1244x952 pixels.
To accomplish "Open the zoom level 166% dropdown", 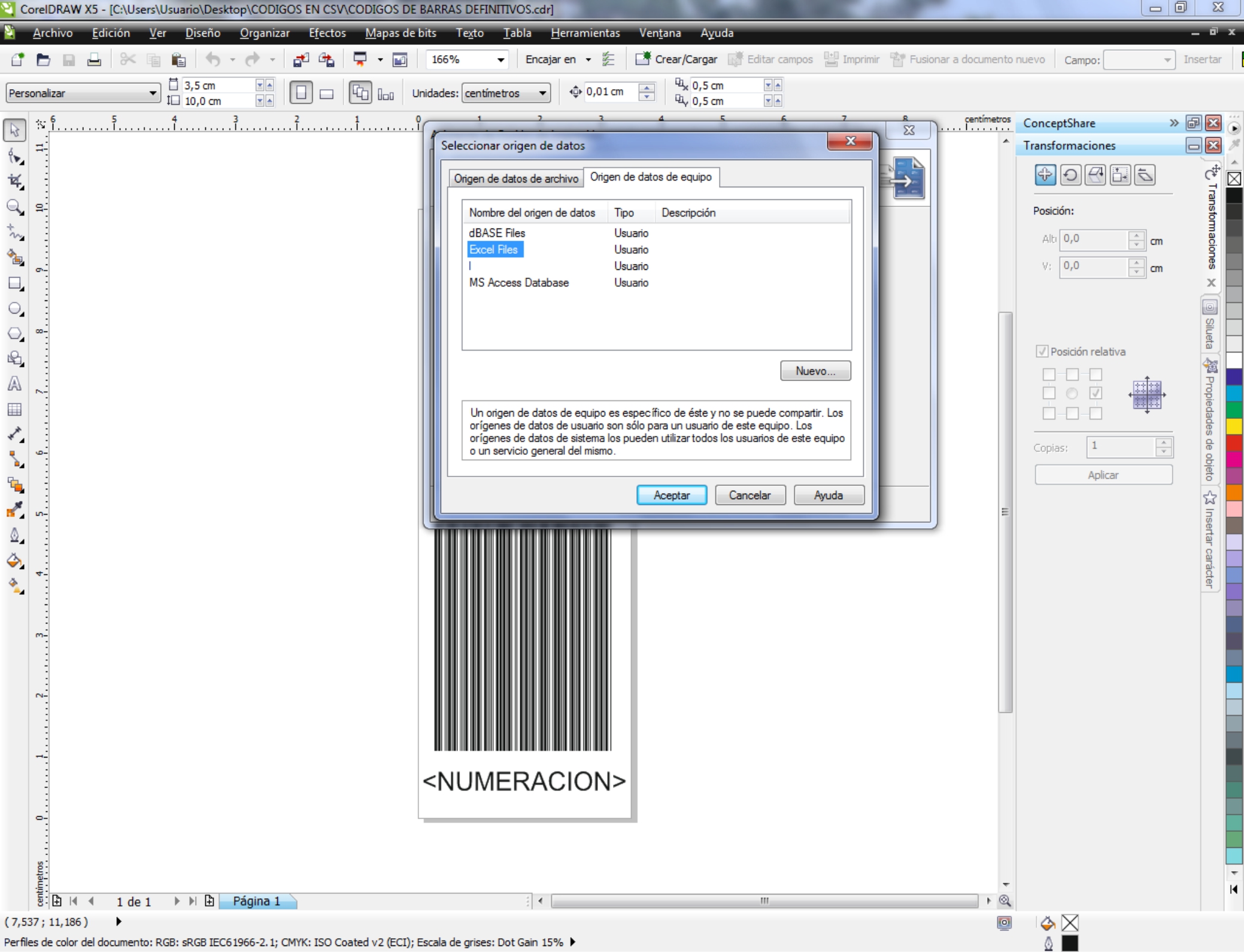I will [x=500, y=60].
